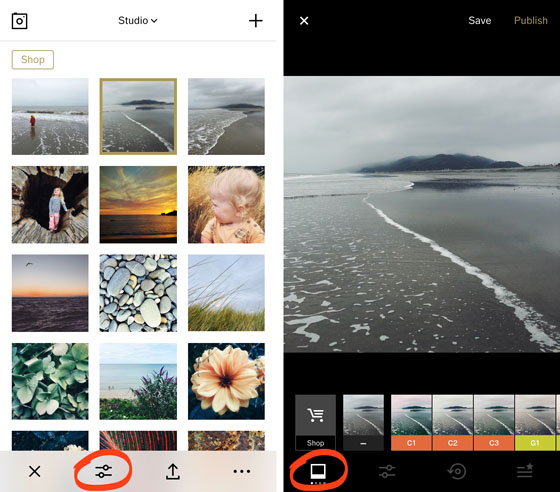
Task: Tap the edit sliders icon in Studio toolbar
Action: tap(104, 471)
